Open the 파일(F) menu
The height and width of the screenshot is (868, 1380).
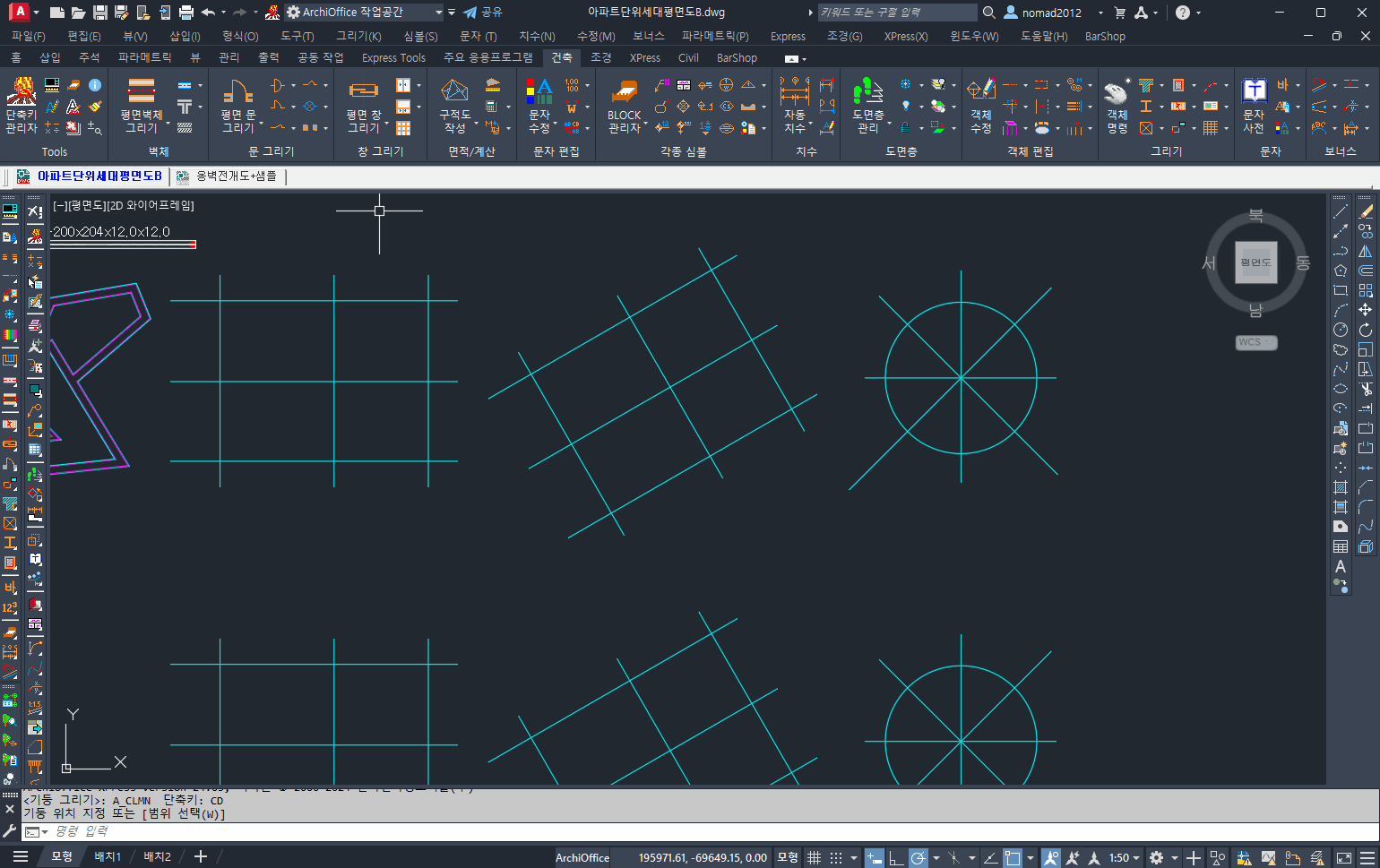29,36
